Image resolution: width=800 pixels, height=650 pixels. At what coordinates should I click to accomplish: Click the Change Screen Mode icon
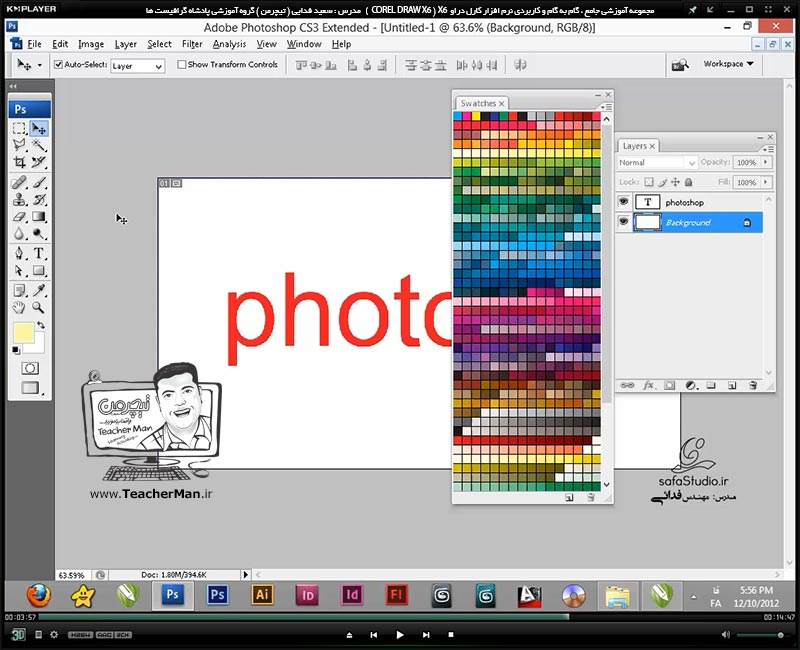click(30, 388)
